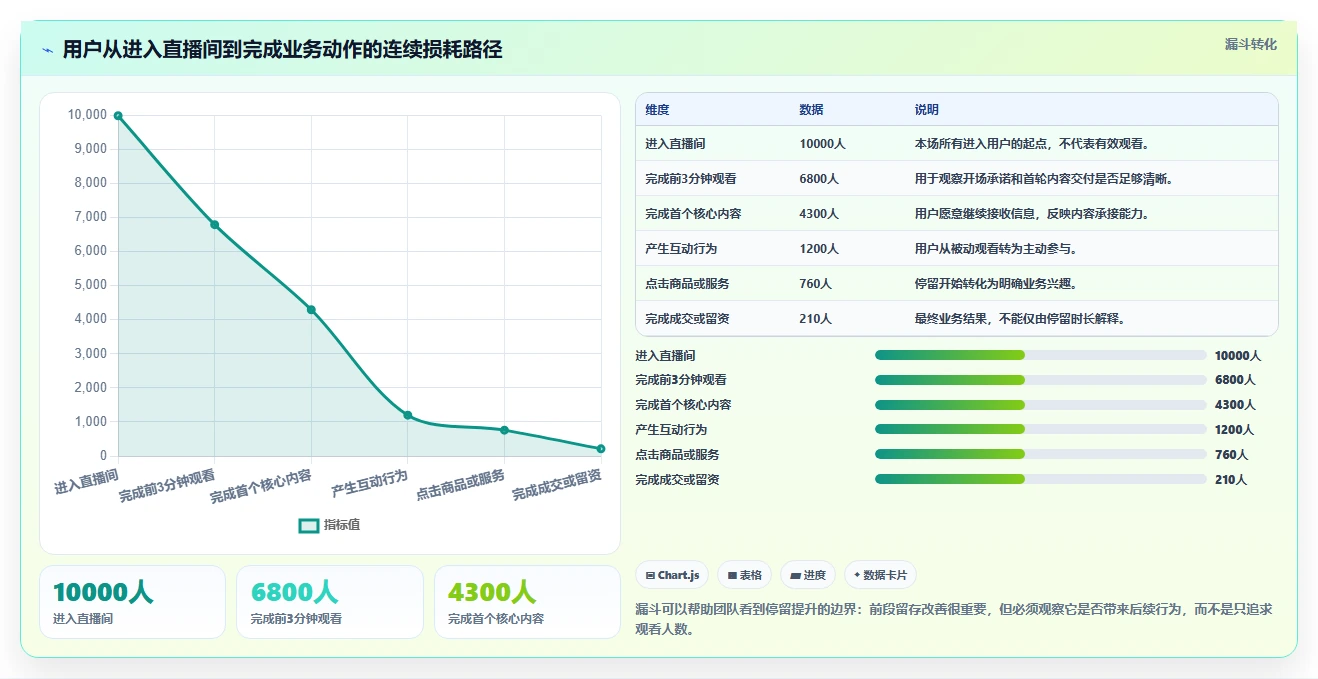Toggle the 指标值 legend swatch

pos(309,525)
